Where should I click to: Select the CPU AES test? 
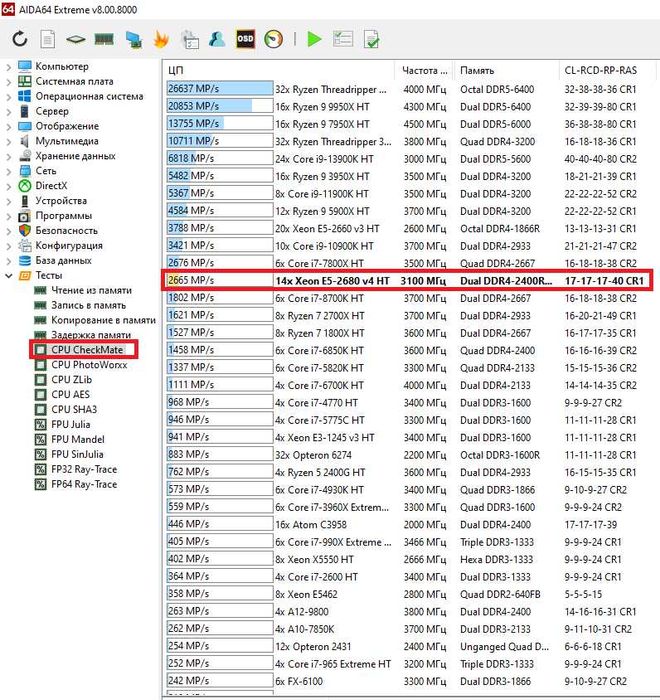coord(71,395)
